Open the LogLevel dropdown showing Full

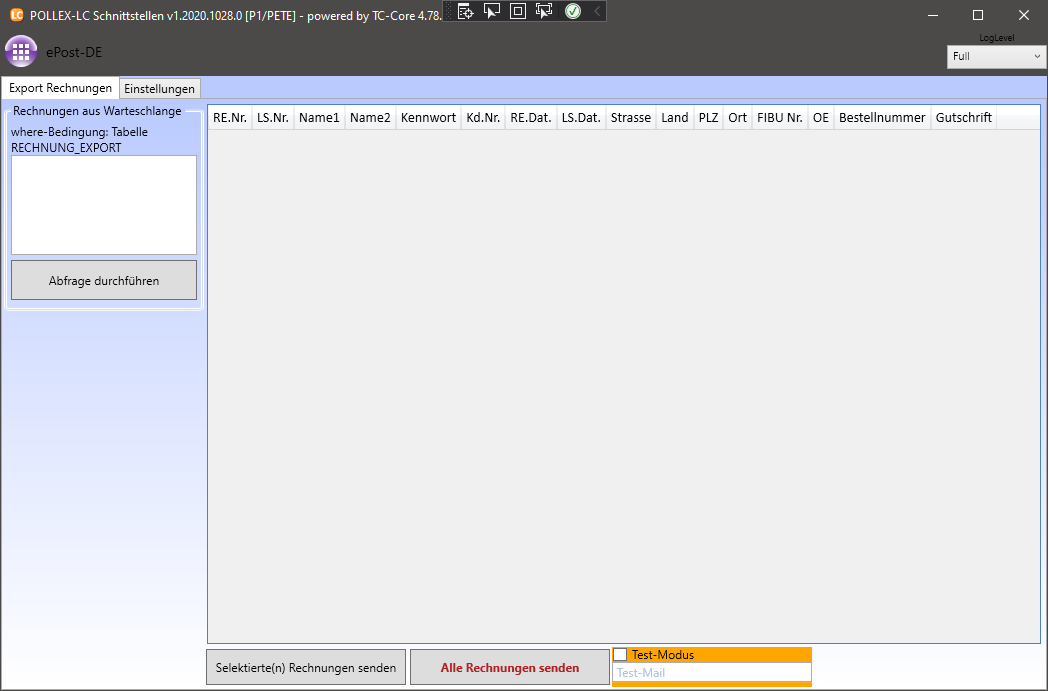[x=996, y=57]
